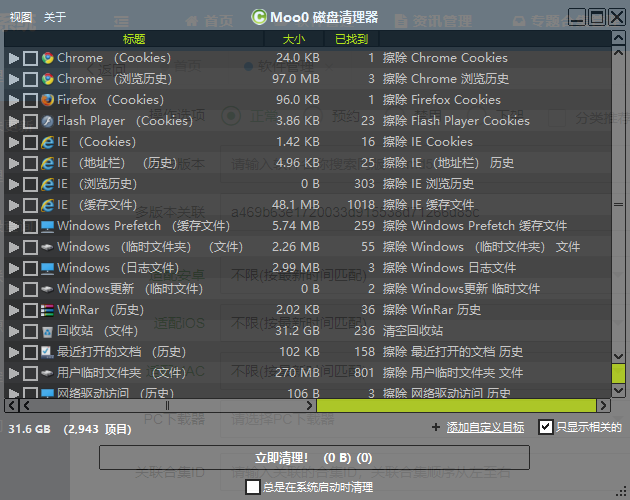Image resolution: width=630 pixels, height=500 pixels.
Task: Click the Firefox icon in the Cookies row
Action: click(x=47, y=100)
